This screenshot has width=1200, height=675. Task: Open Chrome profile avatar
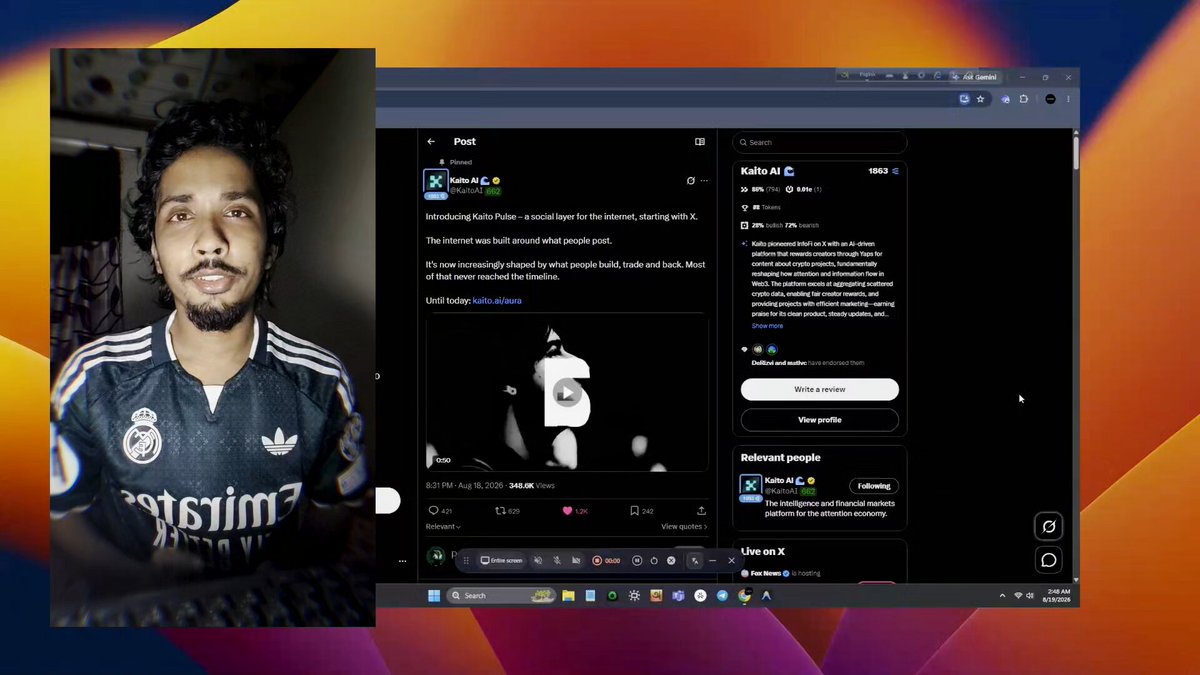tap(1050, 99)
